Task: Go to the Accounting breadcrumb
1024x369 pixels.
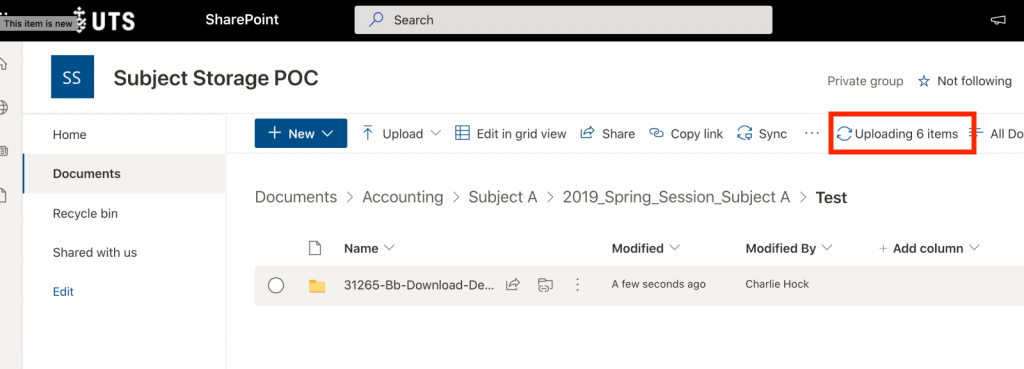Action: click(x=402, y=197)
